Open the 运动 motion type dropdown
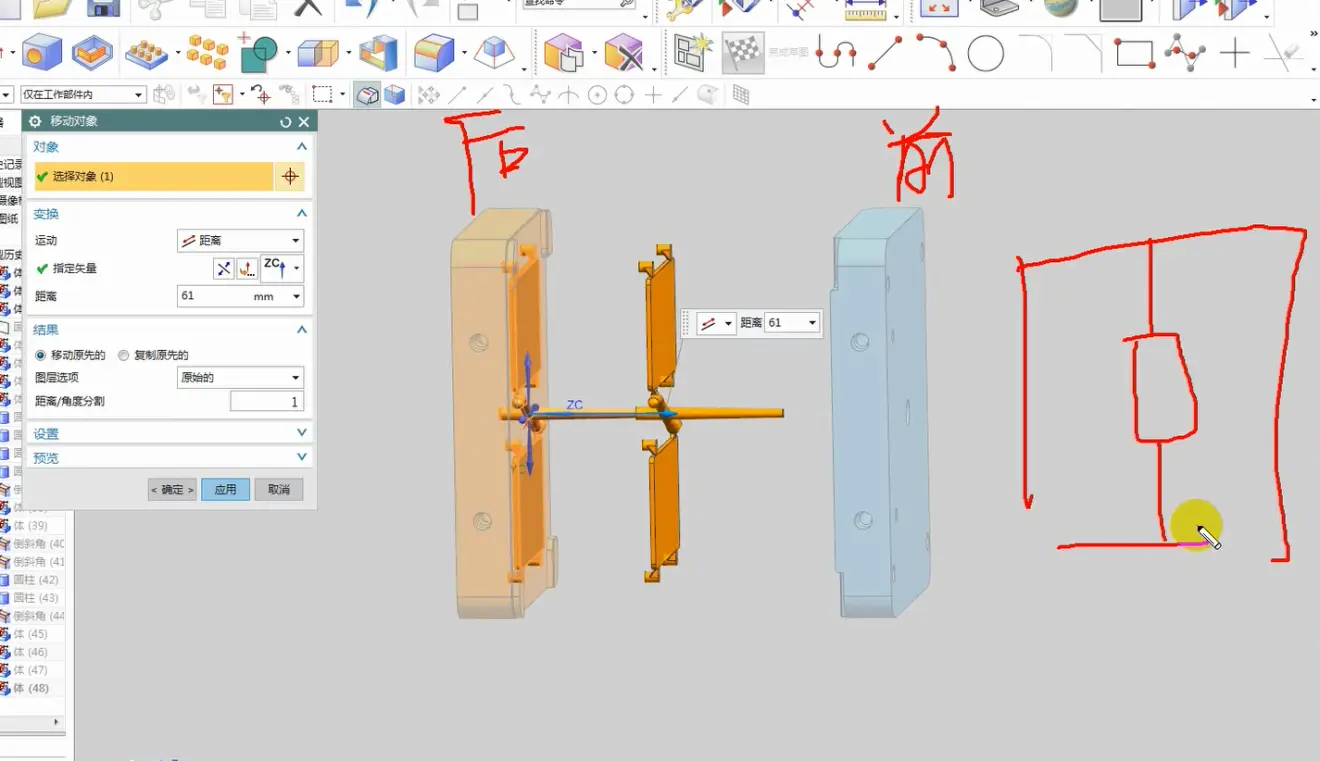This screenshot has height=761, width=1320. (240, 241)
